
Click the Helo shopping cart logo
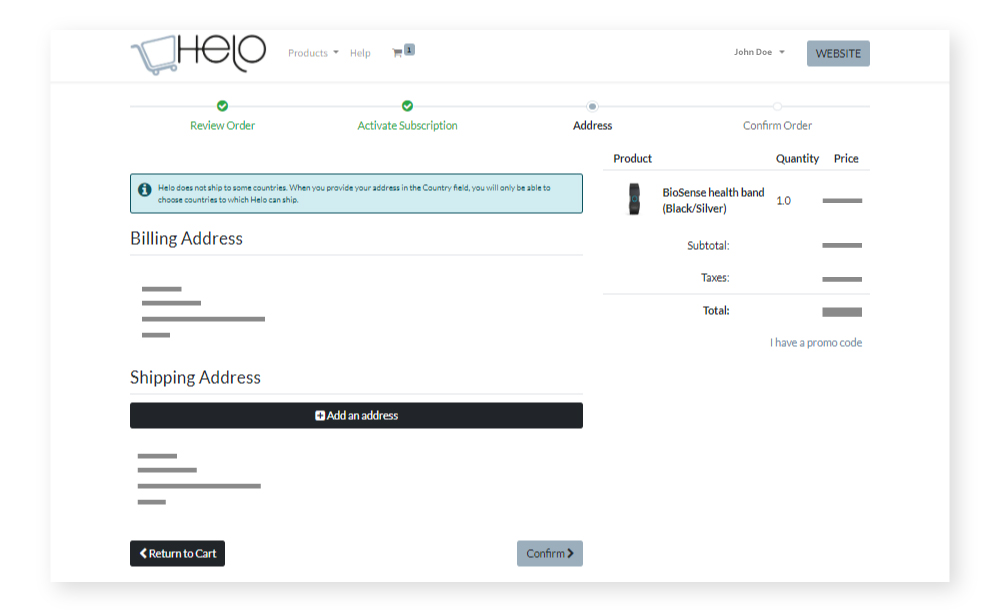tap(198, 54)
